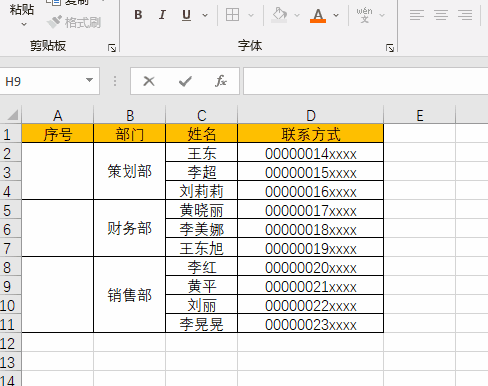488x386 pixels.
Task: Expand the 粘贴 paste options arrow
Action: pyautogui.click(x=24, y=24)
